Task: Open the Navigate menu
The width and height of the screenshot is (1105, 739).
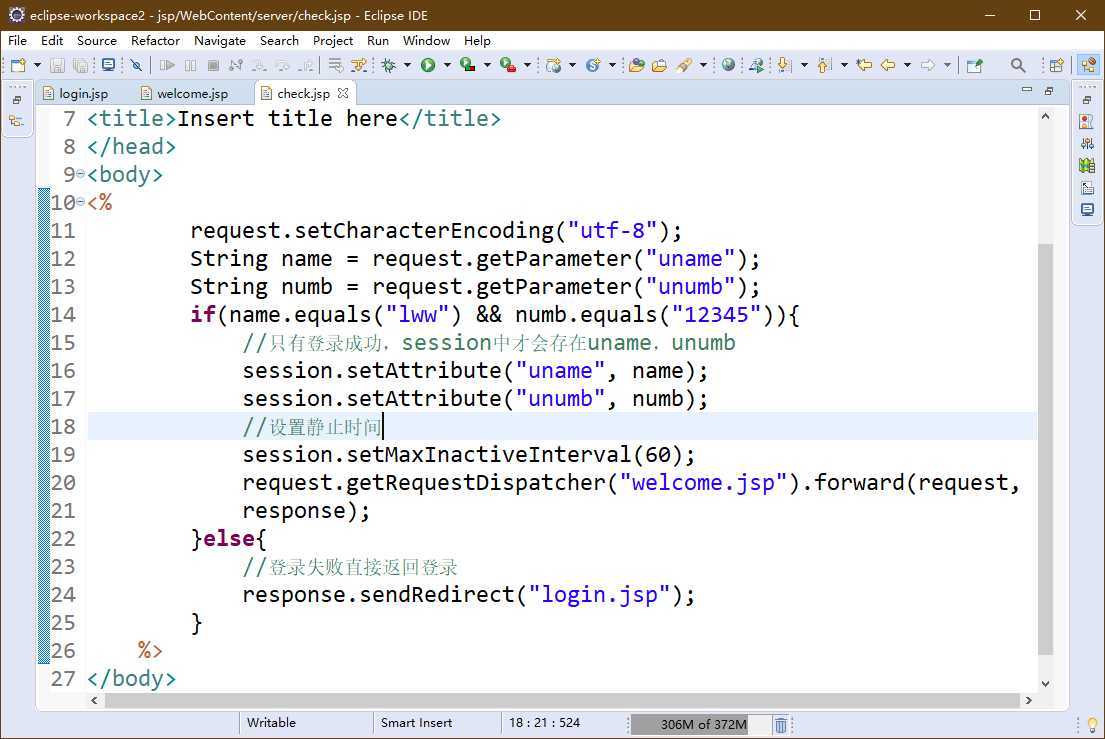Action: pyautogui.click(x=220, y=41)
